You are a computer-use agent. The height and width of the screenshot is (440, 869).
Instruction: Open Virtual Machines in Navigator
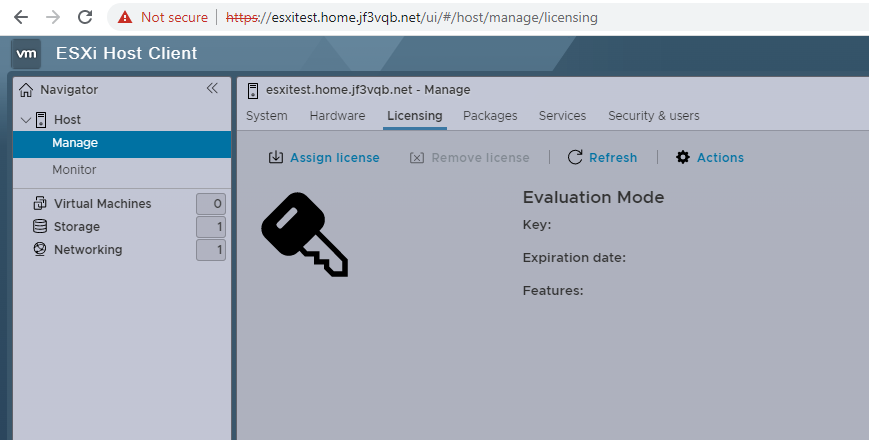coord(103,204)
